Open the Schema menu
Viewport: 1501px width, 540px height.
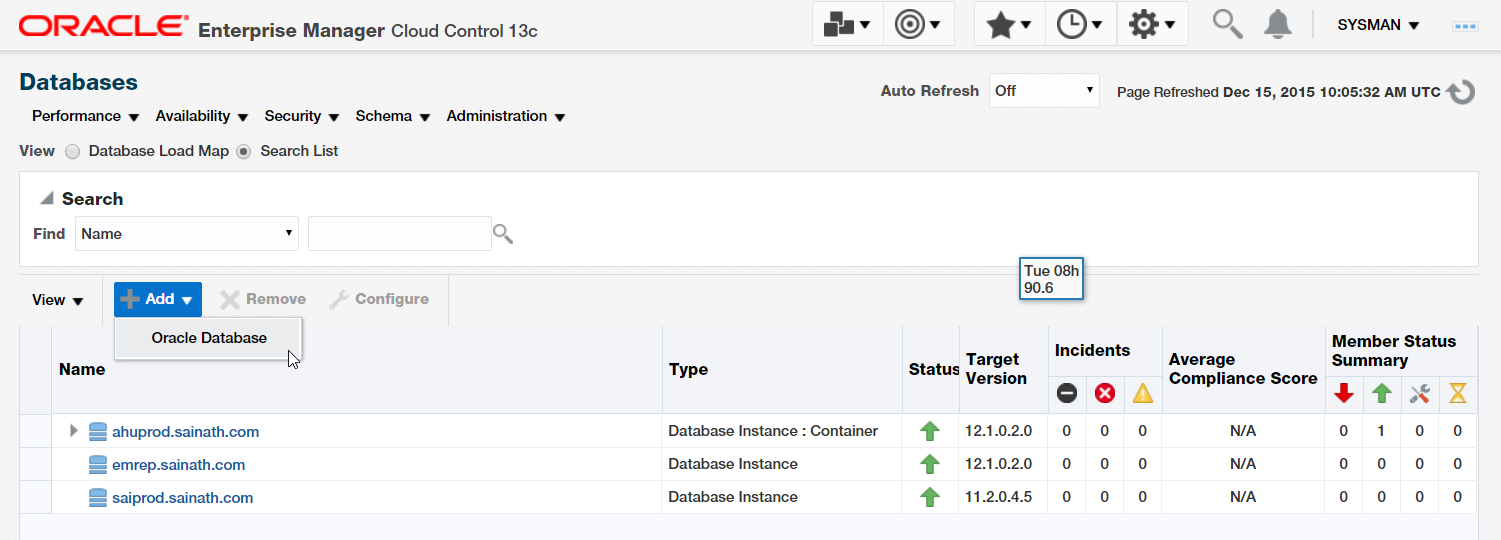point(393,116)
